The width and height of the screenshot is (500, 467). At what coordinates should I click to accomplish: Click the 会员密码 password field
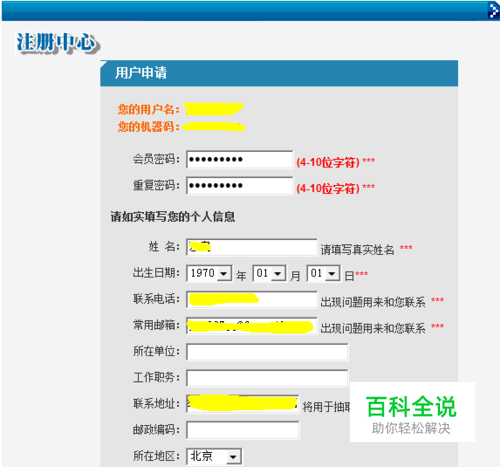pyautogui.click(x=239, y=159)
